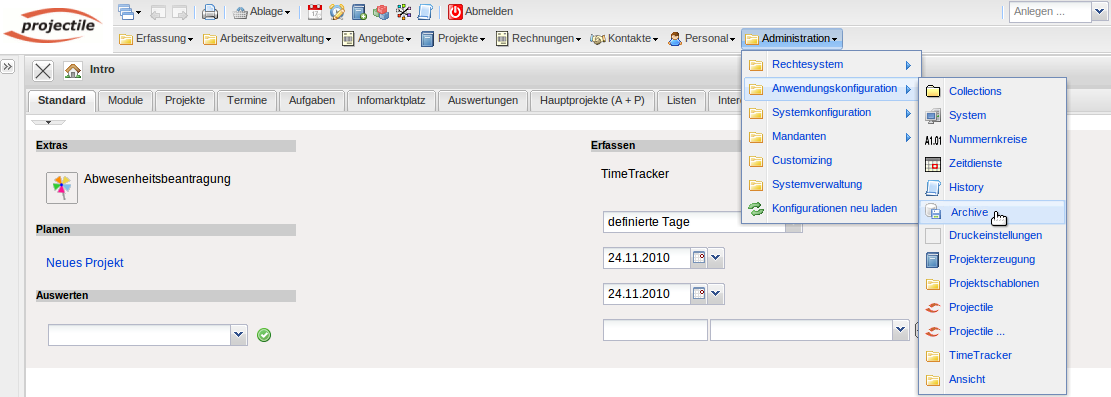Open the Personal menu

(702, 39)
